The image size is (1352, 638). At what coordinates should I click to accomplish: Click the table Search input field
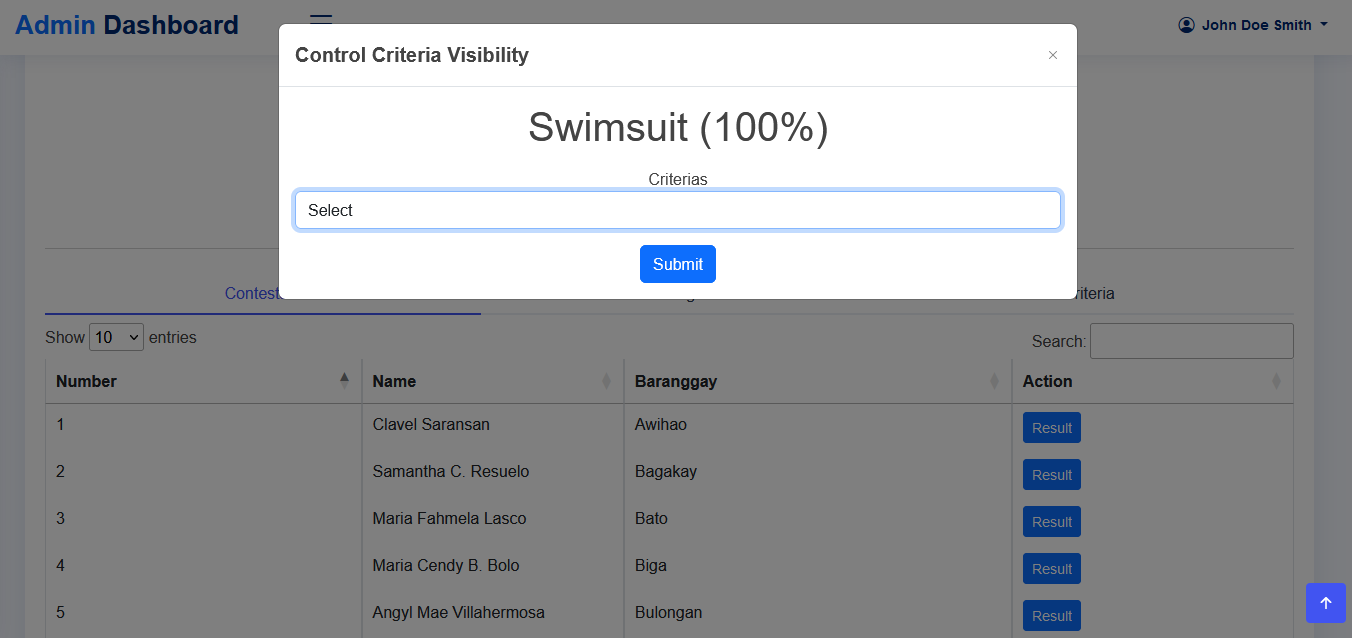[x=1191, y=341]
